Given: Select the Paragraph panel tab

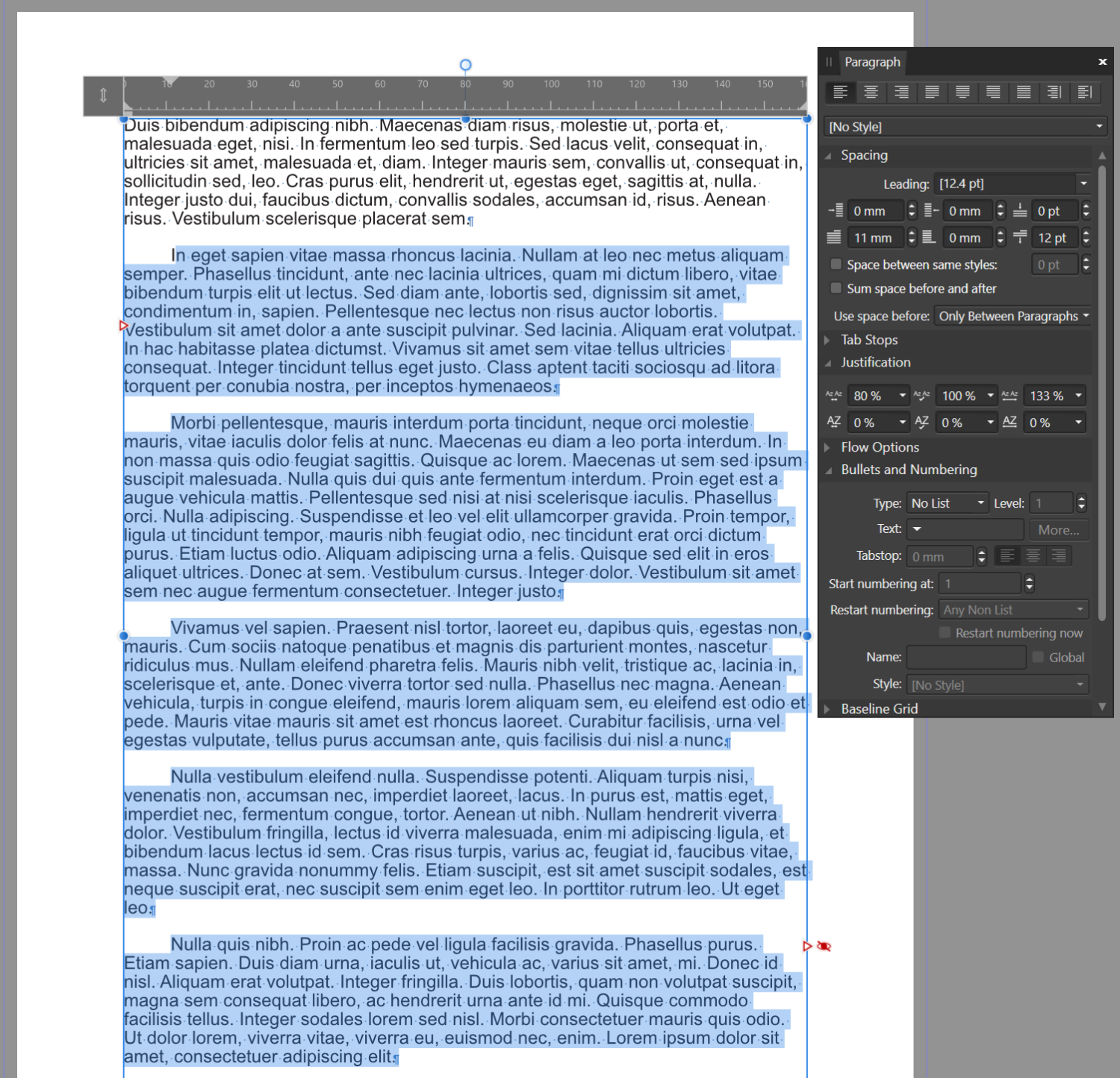Looking at the screenshot, I should point(872,62).
